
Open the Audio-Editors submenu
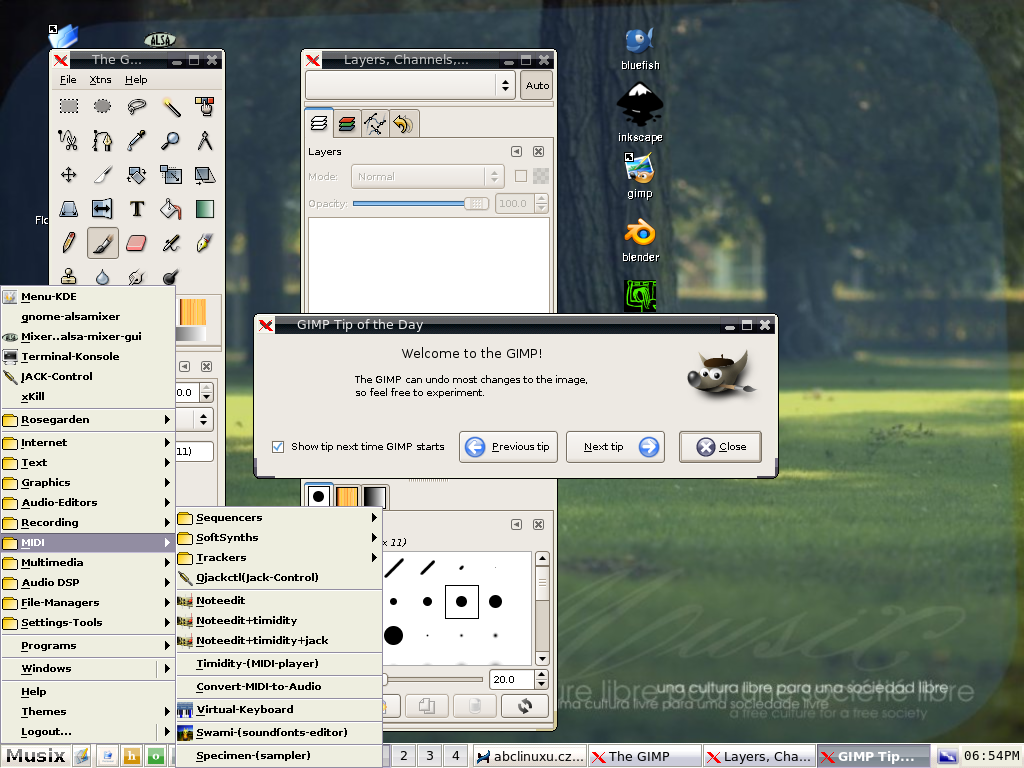pos(88,502)
